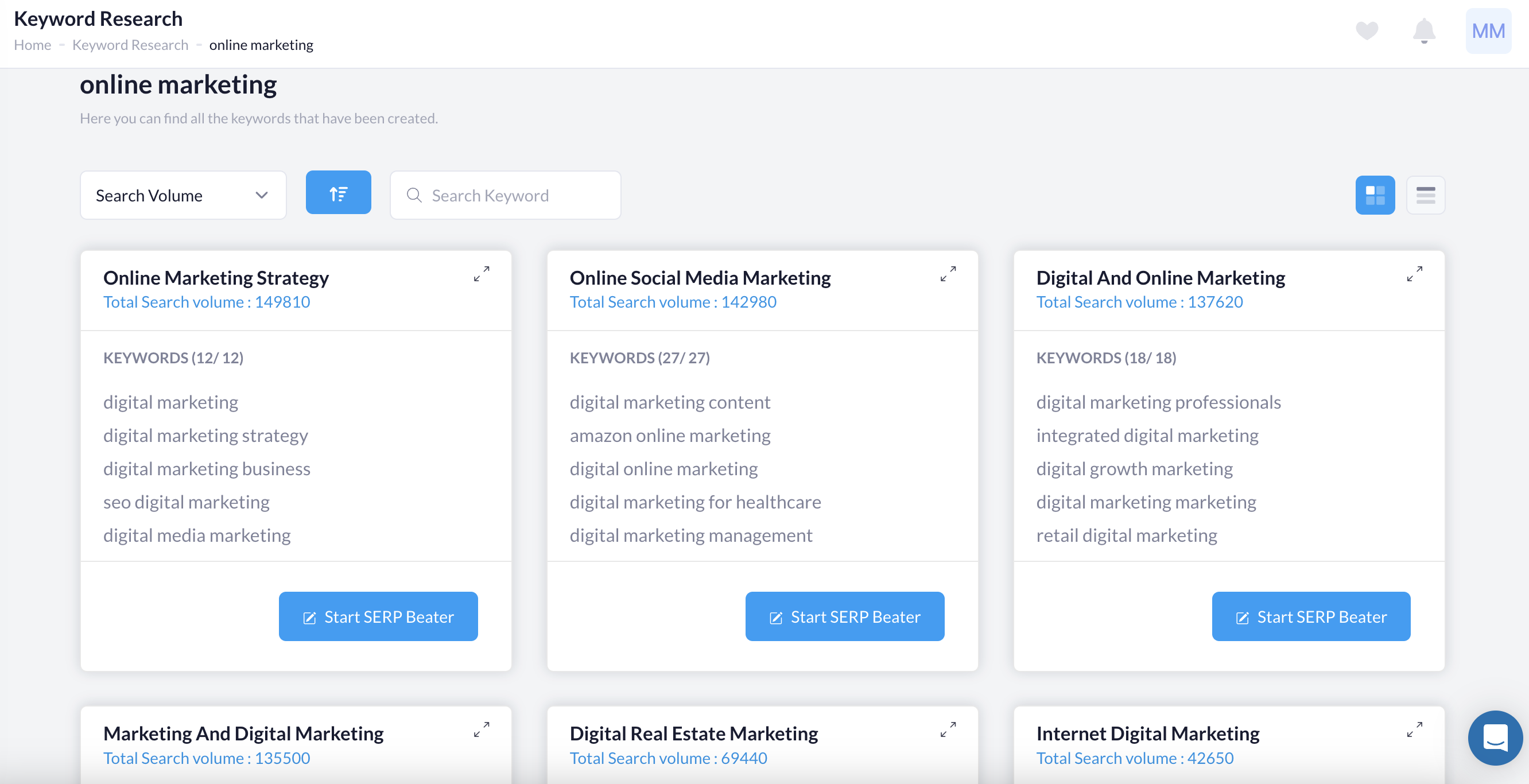Viewport: 1529px width, 784px height.
Task: Start SERP Beater for Online Social Media Marketing
Action: pyautogui.click(x=845, y=616)
